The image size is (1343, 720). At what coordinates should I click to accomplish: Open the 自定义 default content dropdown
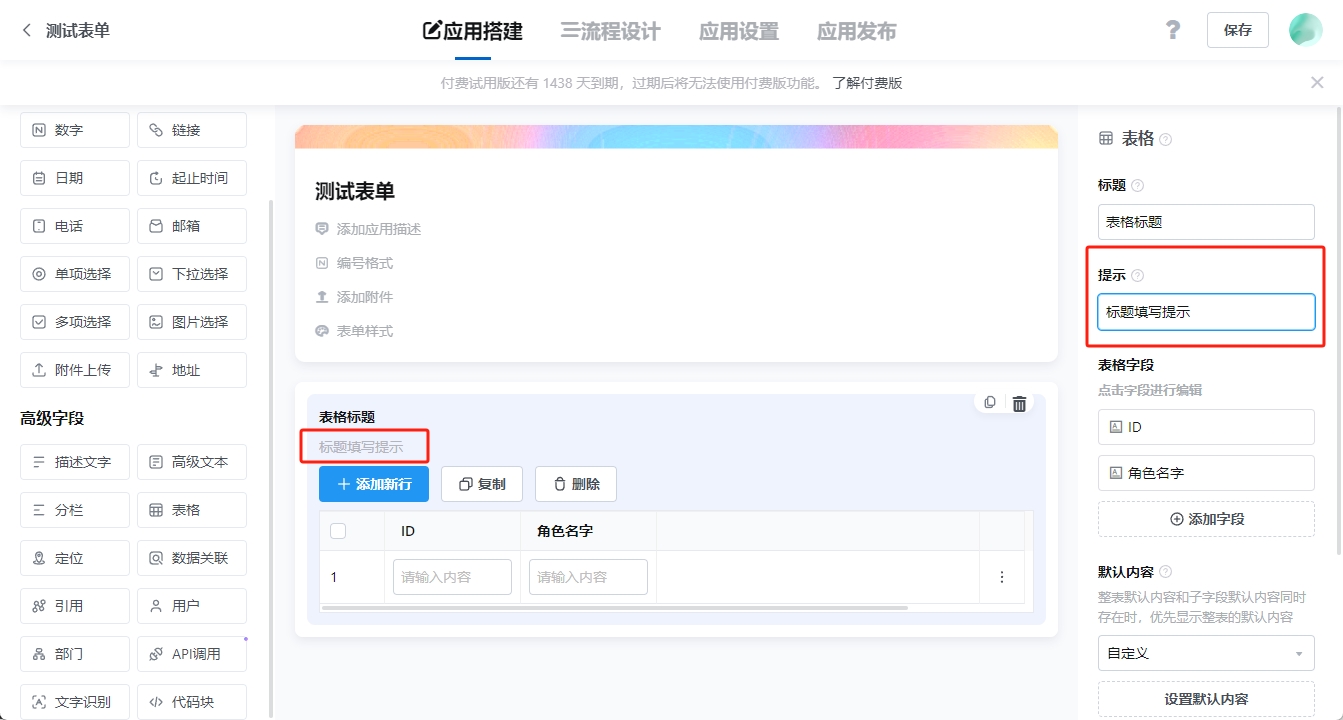(1205, 653)
